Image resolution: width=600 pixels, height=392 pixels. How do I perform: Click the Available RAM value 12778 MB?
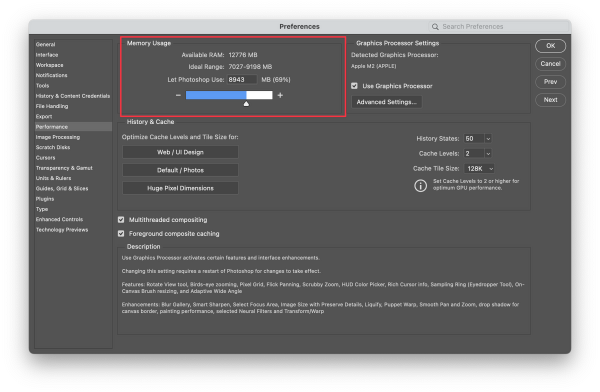[x=243, y=55]
